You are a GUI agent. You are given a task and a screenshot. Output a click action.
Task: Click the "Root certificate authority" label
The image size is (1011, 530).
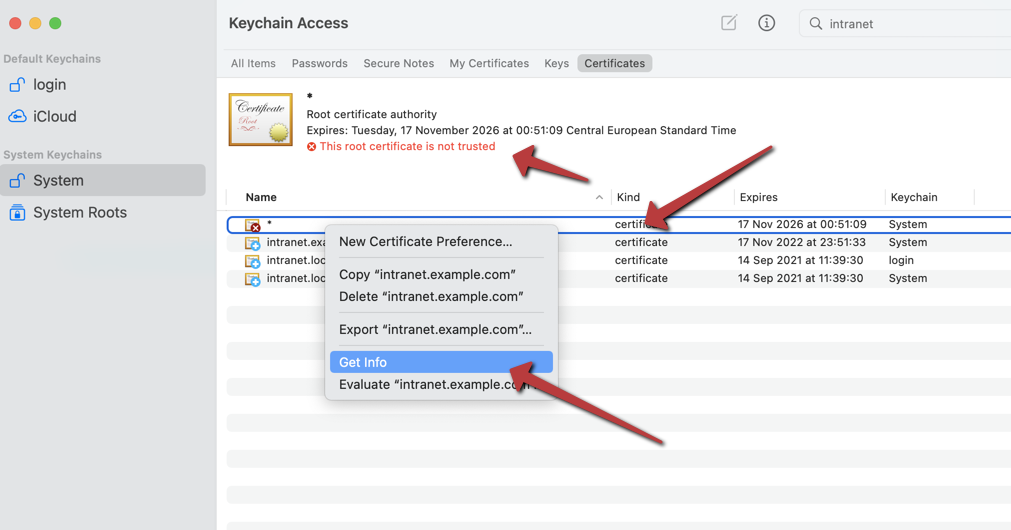371,114
